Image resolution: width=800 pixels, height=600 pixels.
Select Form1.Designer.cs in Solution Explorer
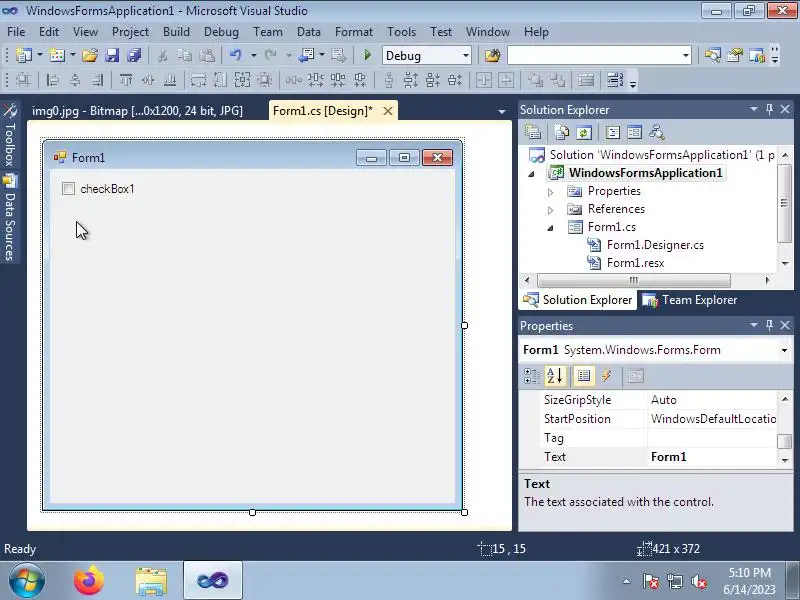pyautogui.click(x=655, y=245)
